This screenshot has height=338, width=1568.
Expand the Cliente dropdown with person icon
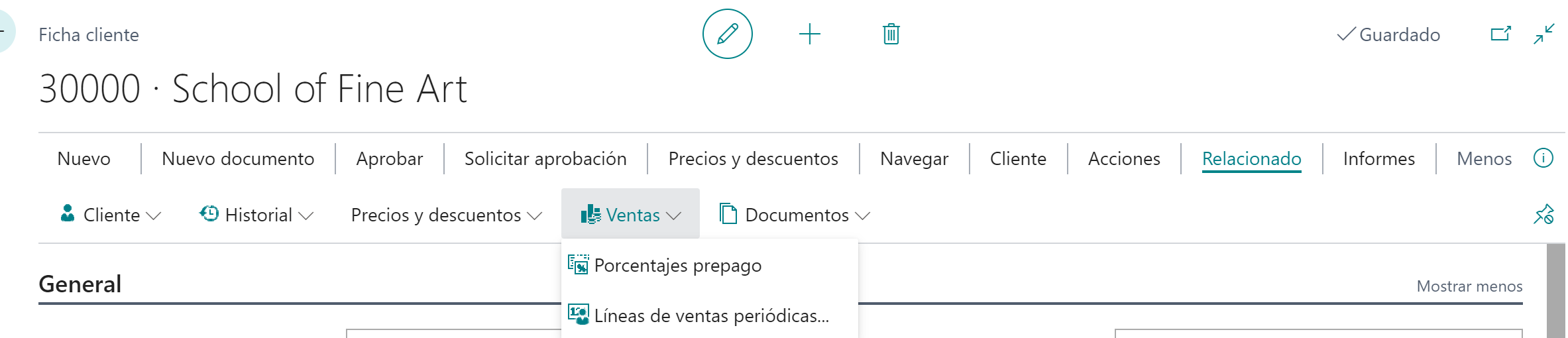coord(110,215)
